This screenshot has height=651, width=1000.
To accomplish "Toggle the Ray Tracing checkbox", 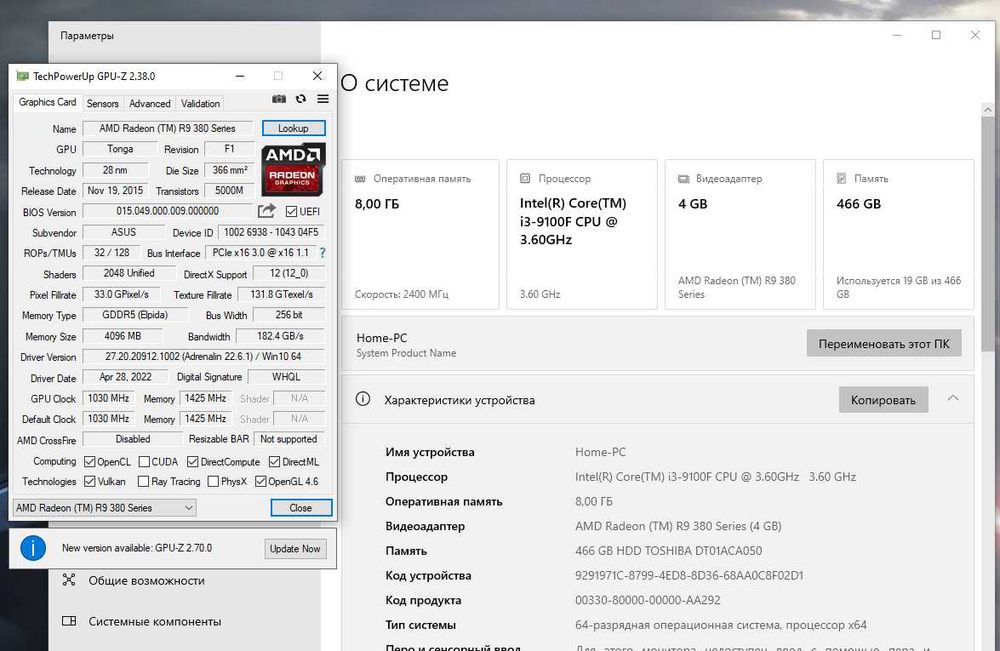I will click(143, 481).
